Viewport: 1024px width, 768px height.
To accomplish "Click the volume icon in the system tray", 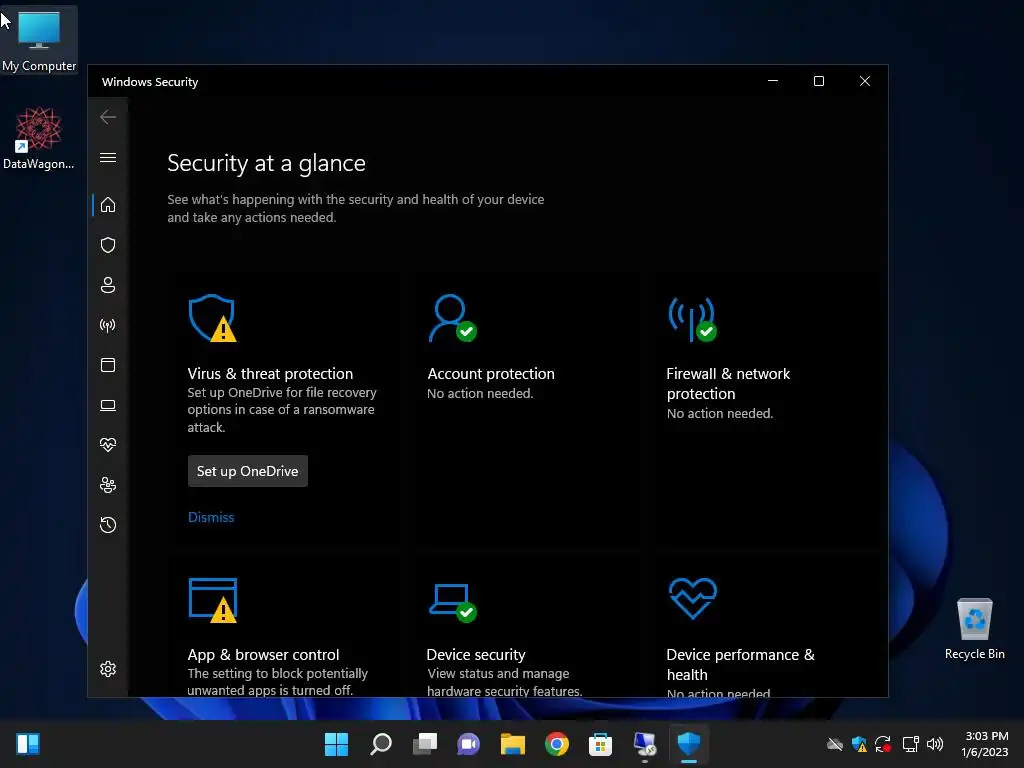I will [935, 744].
